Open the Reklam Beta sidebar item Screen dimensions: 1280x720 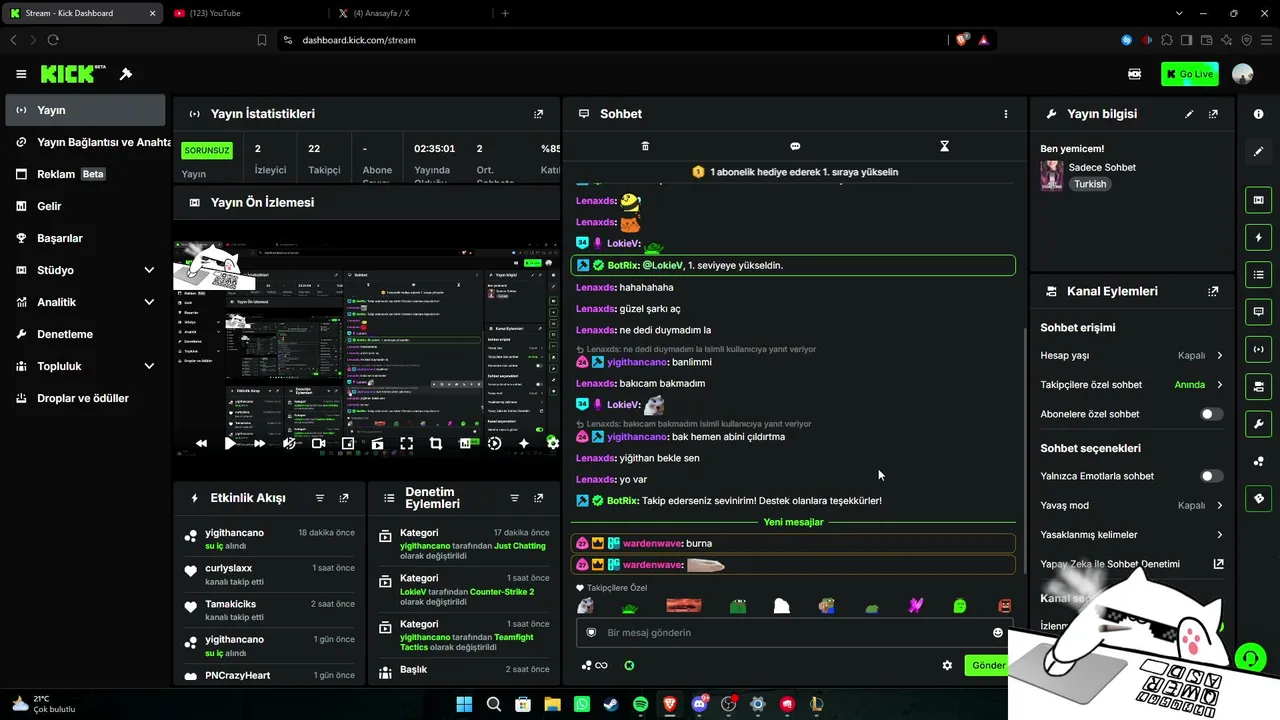[85, 174]
